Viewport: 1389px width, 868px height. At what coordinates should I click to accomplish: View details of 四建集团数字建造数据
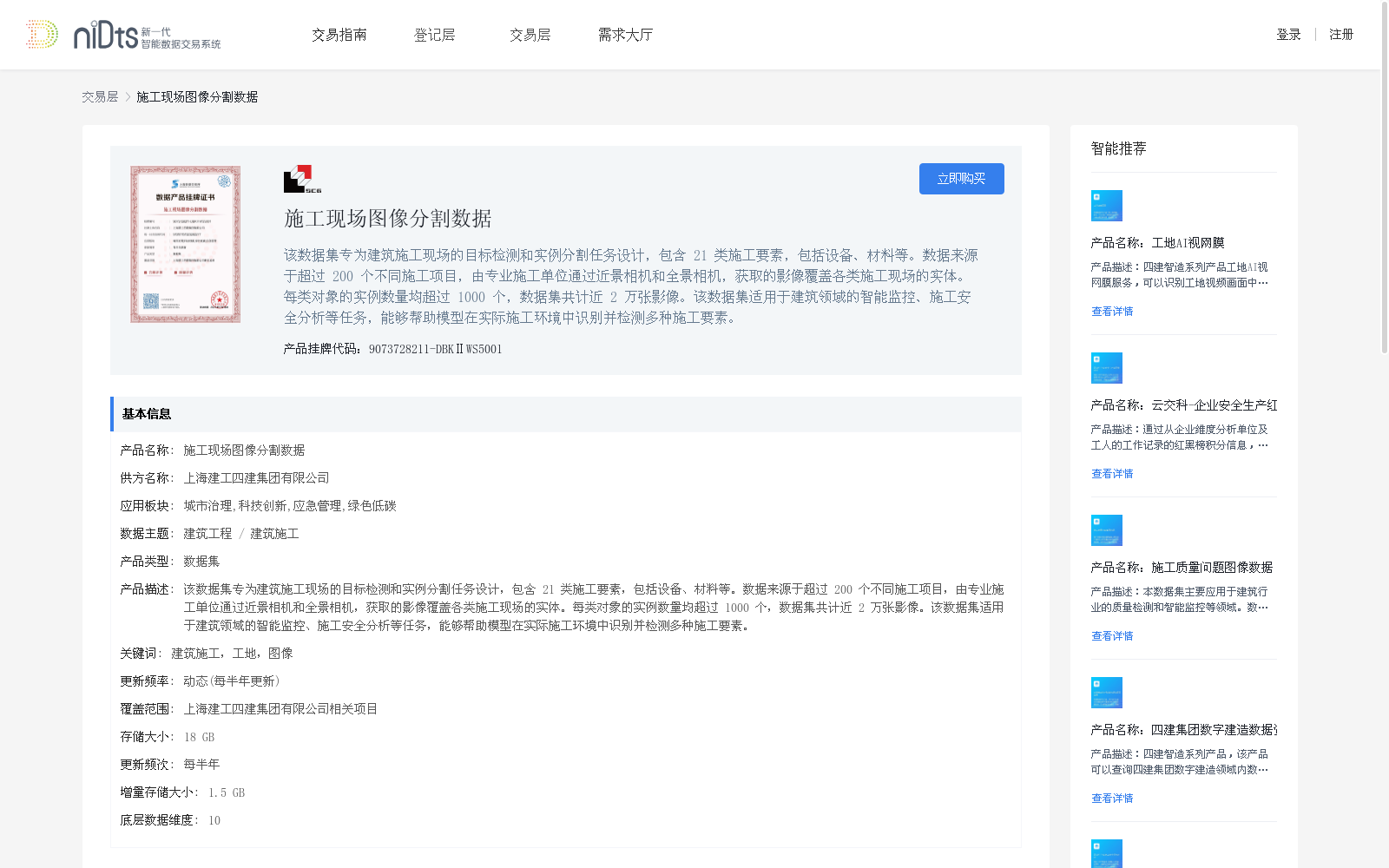click(x=1112, y=799)
